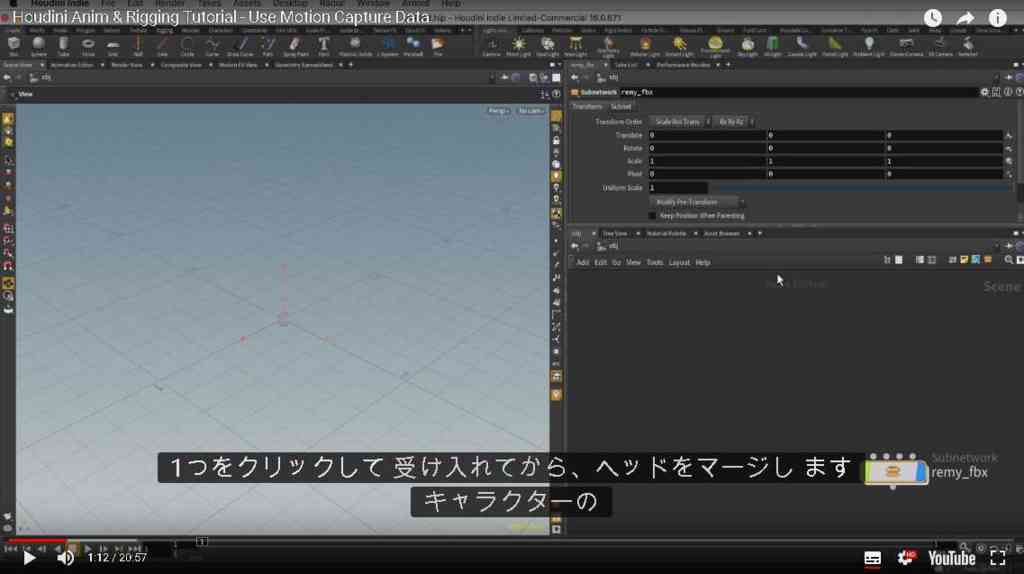Open the Persp viewport camera dropdown
The height and width of the screenshot is (574, 1024).
498,111
